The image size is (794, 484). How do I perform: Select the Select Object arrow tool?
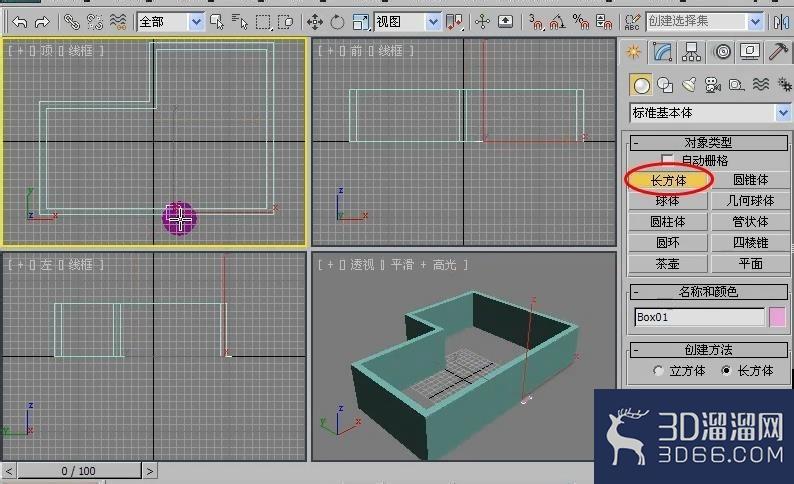217,22
